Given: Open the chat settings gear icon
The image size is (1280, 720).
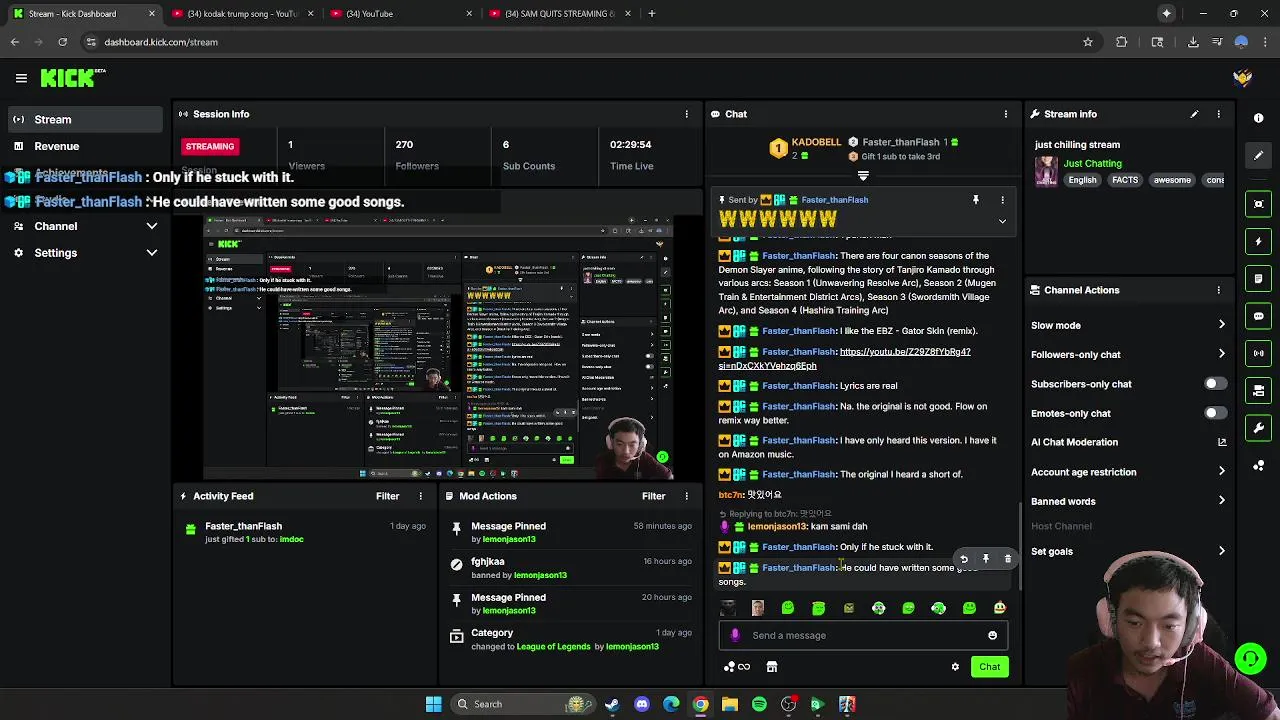Looking at the screenshot, I should click(955, 667).
